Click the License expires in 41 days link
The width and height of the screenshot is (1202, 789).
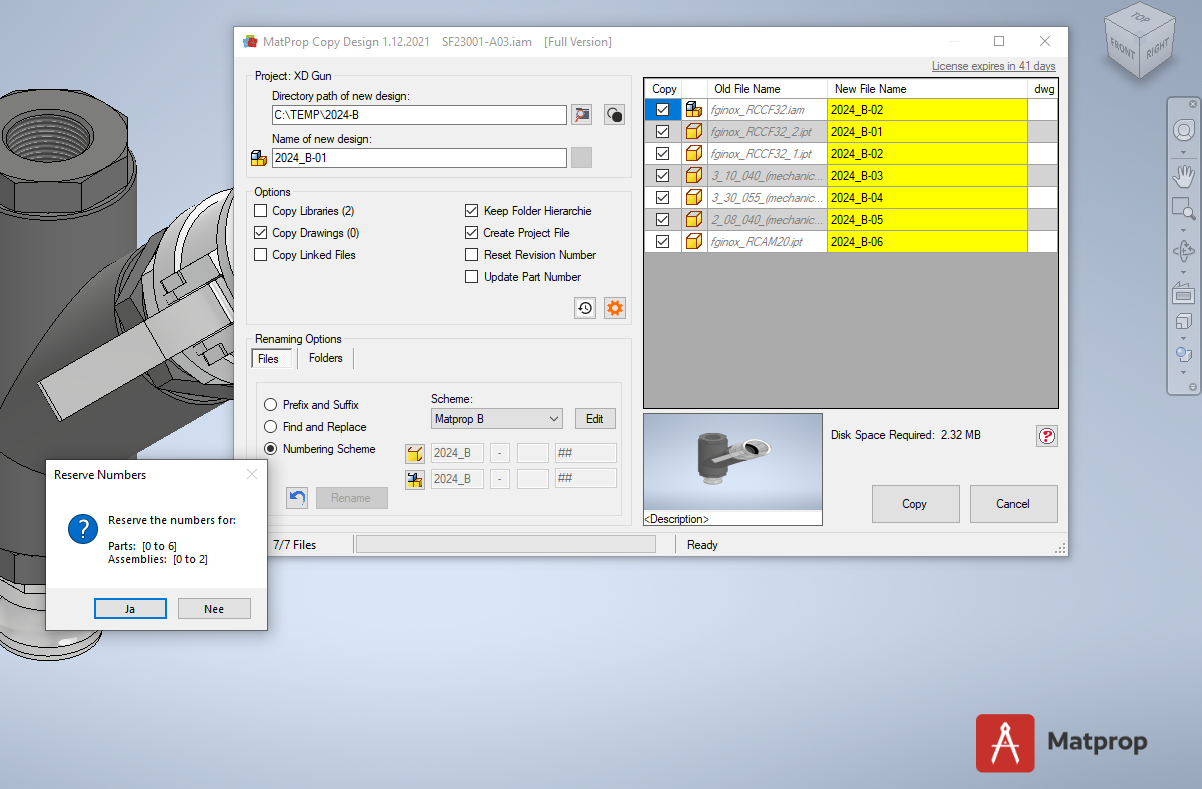coord(993,65)
